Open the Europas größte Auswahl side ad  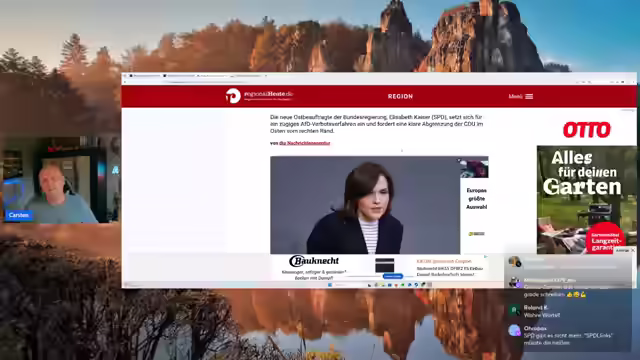tap(476, 199)
